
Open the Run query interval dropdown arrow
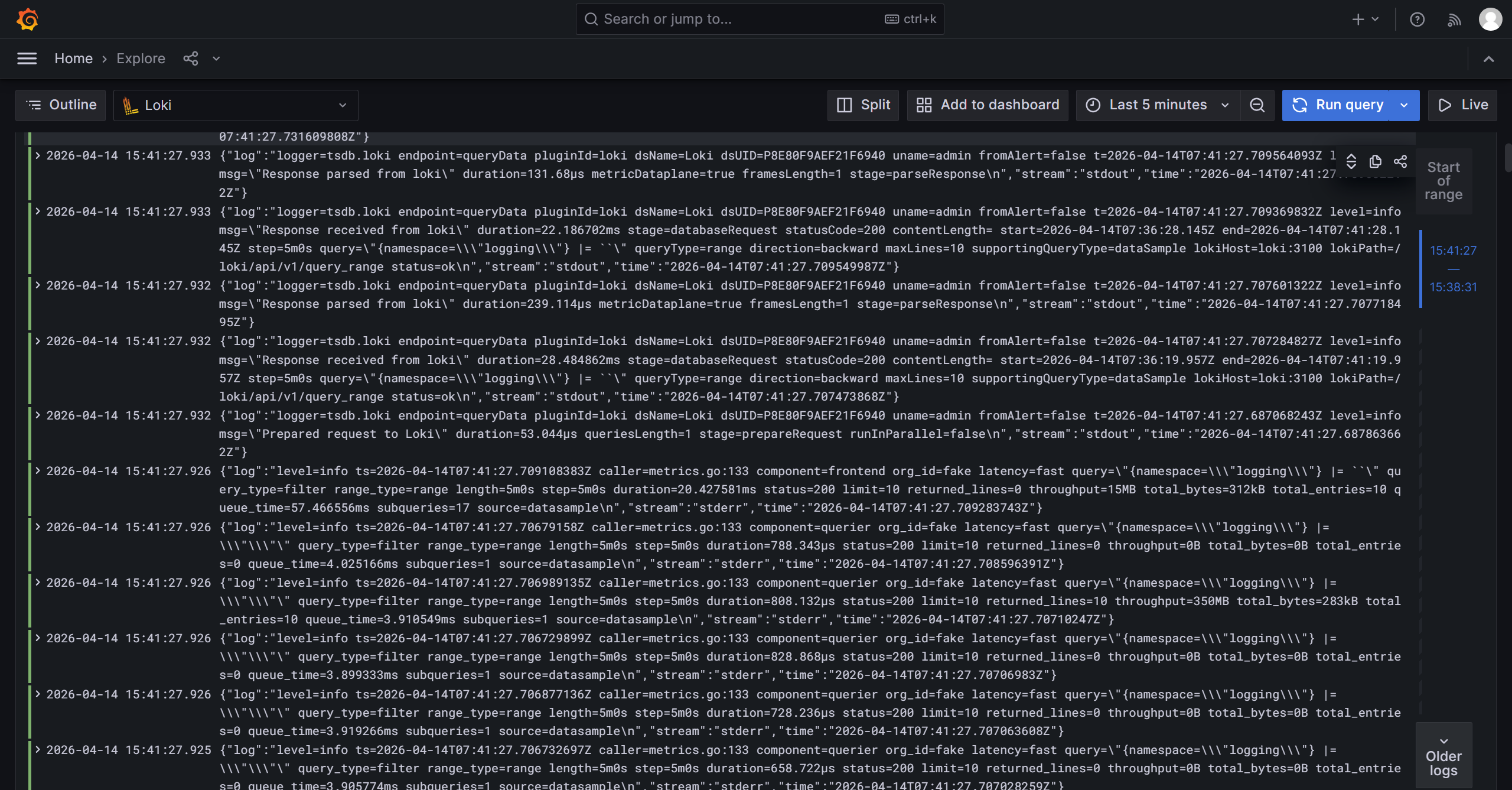point(1404,105)
